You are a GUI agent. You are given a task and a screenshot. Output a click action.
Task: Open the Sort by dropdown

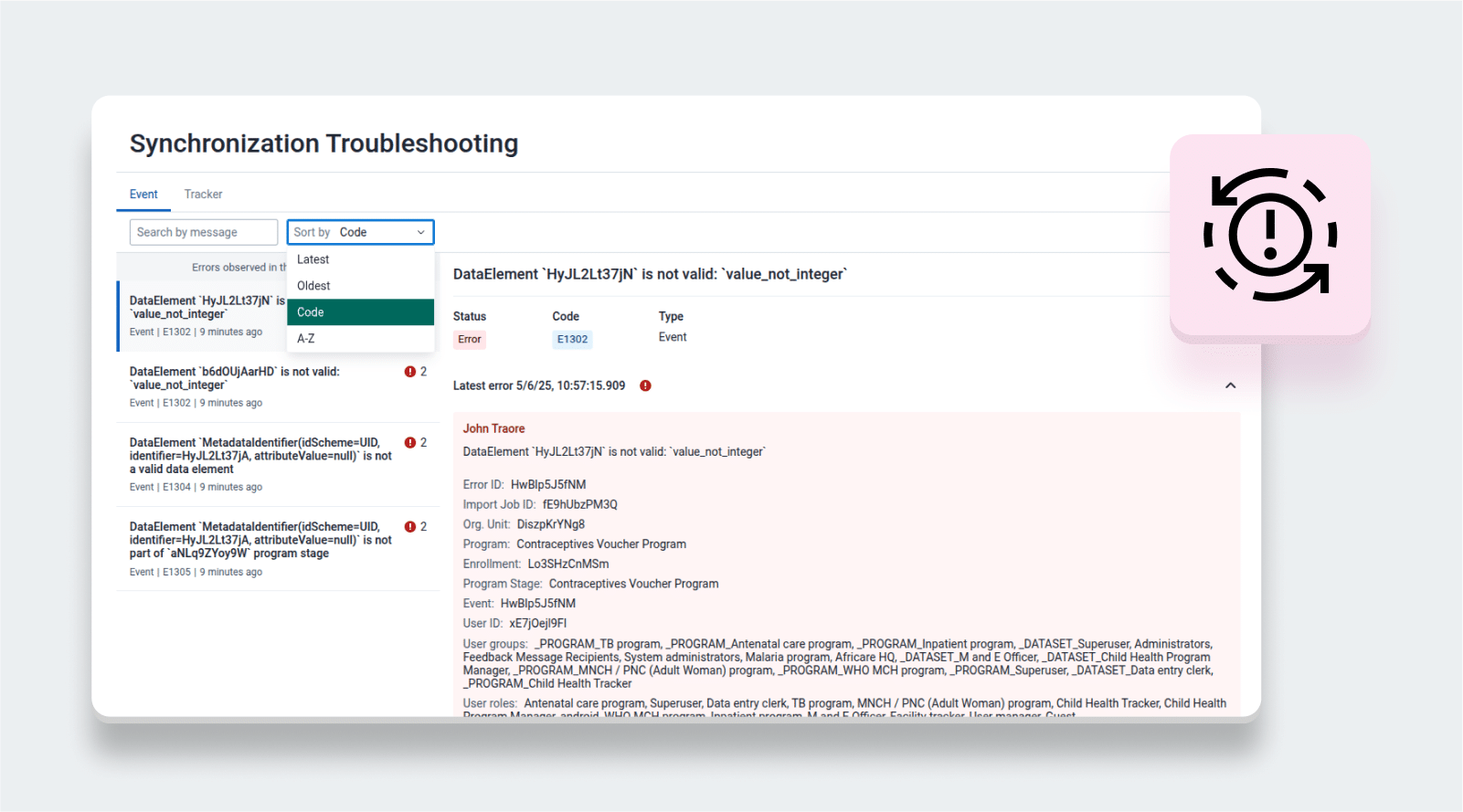[x=360, y=232]
